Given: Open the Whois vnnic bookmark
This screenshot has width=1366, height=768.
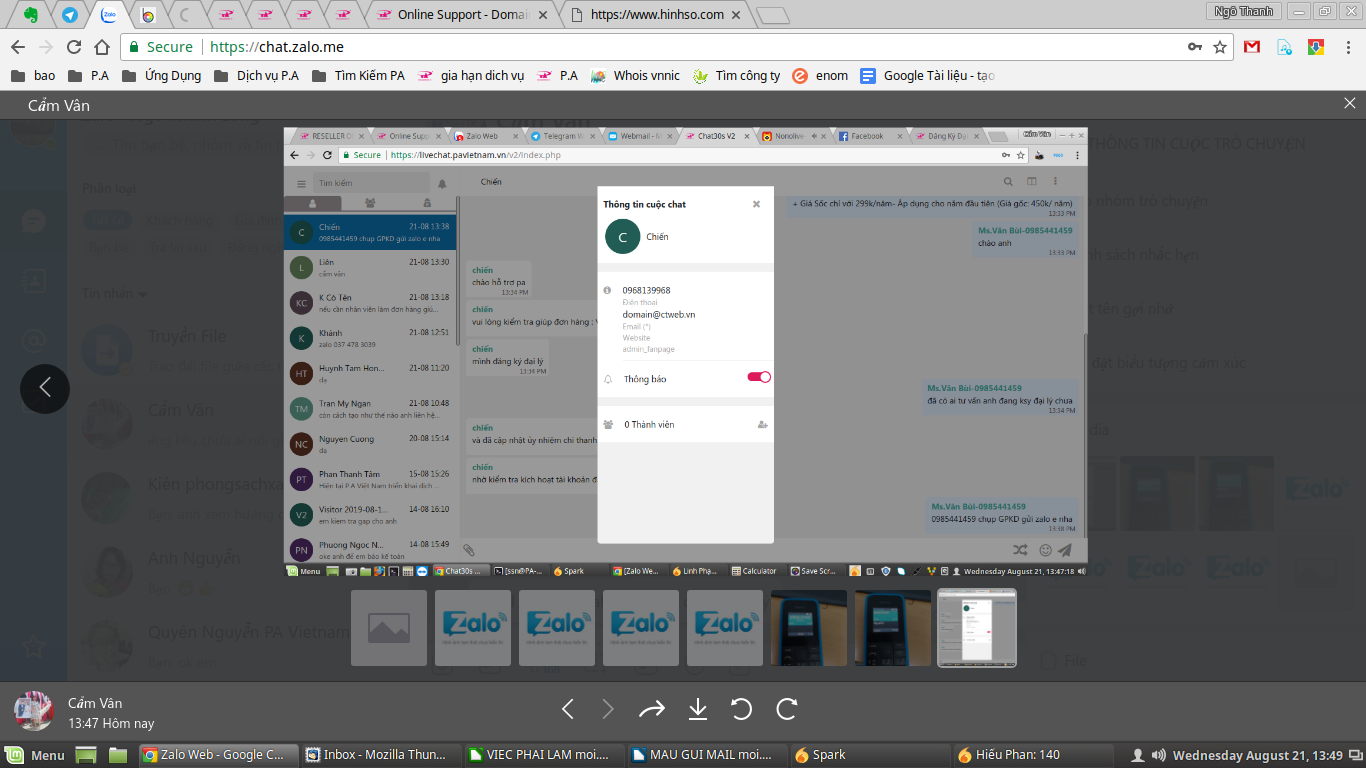Looking at the screenshot, I should point(635,75).
